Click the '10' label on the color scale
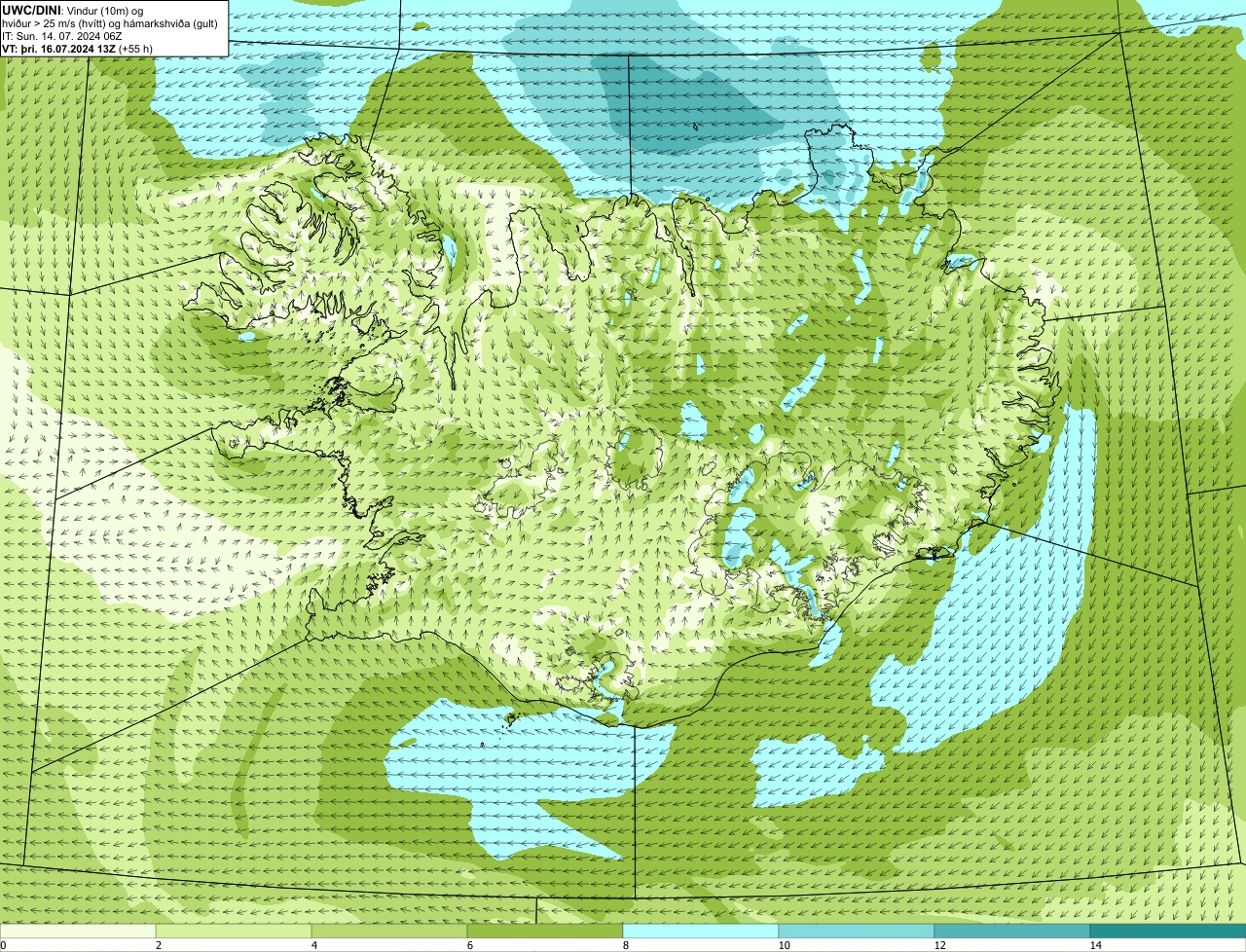This screenshot has height=952, width=1246. (784, 945)
